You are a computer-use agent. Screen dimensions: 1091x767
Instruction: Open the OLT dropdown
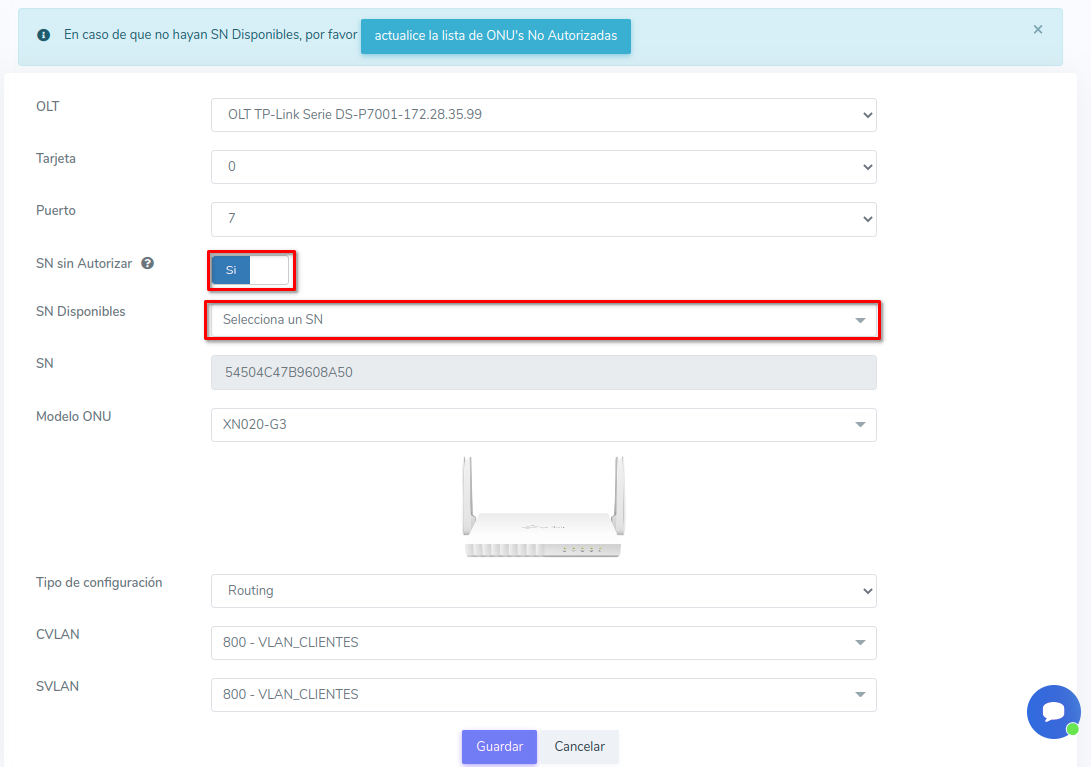coord(543,115)
